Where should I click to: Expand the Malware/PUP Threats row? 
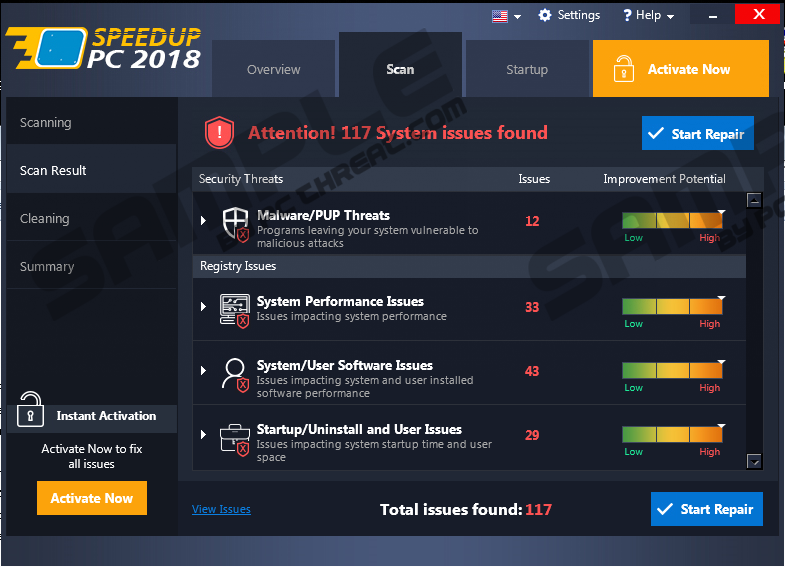pyautogui.click(x=203, y=220)
